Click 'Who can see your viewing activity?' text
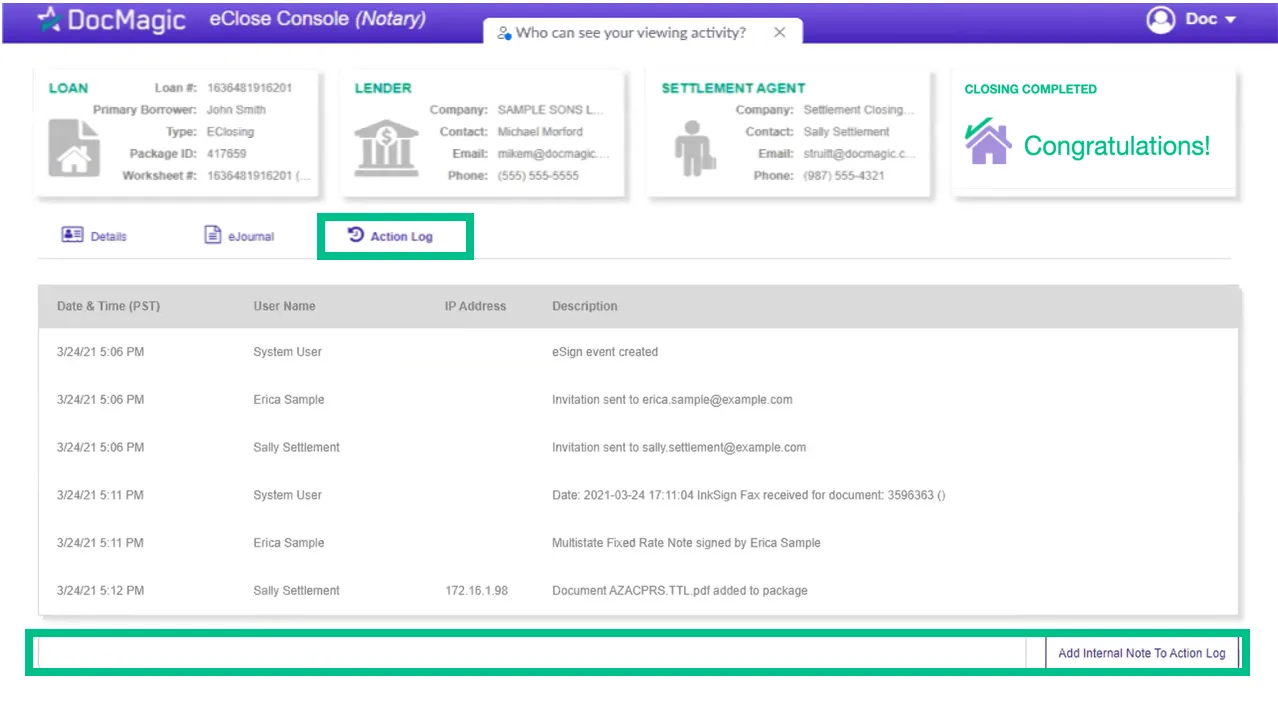The width and height of the screenshot is (1278, 714). 631,33
